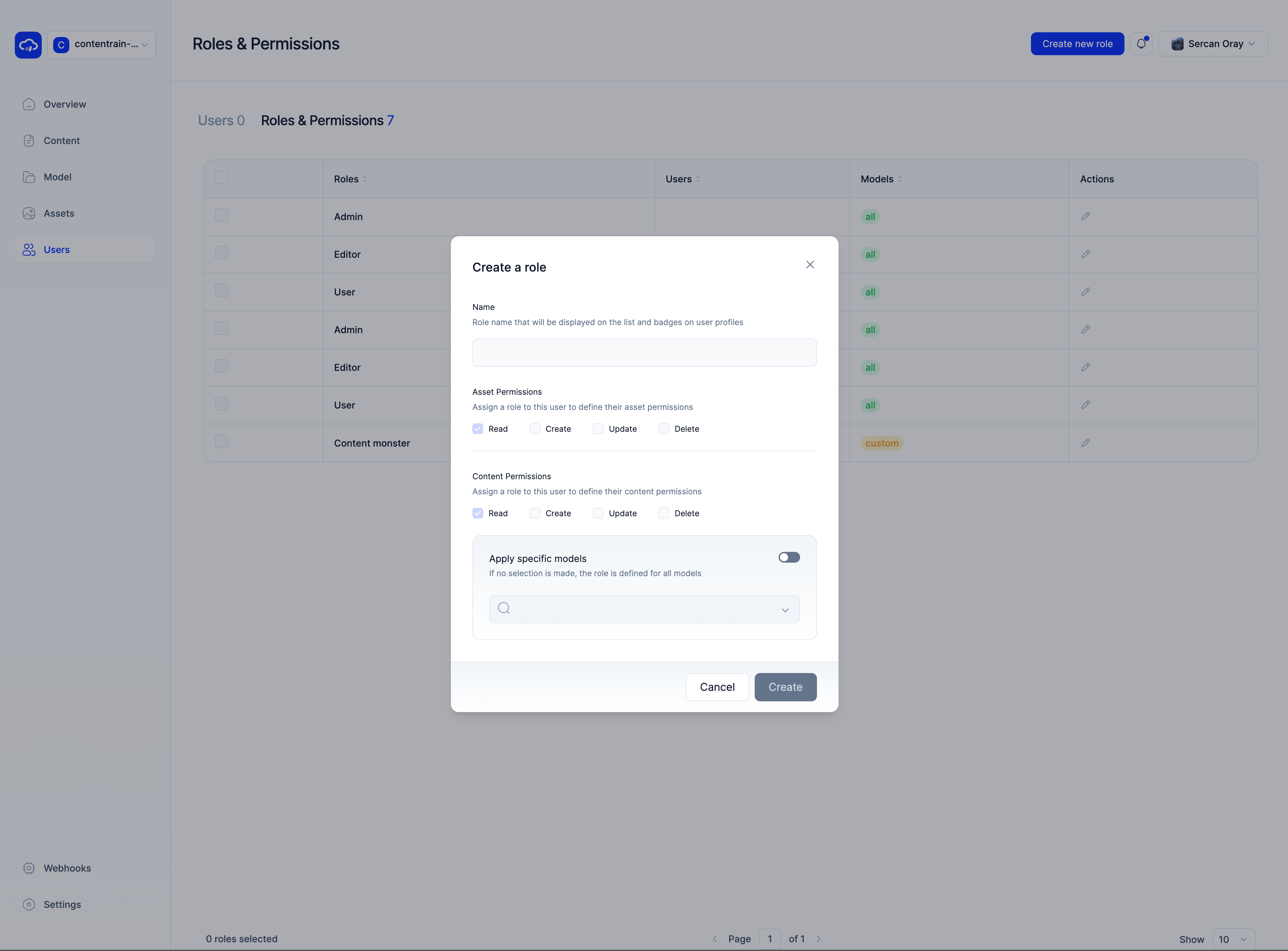Check Delete under Content Permissions
This screenshot has width=1288, height=951.
[664, 514]
